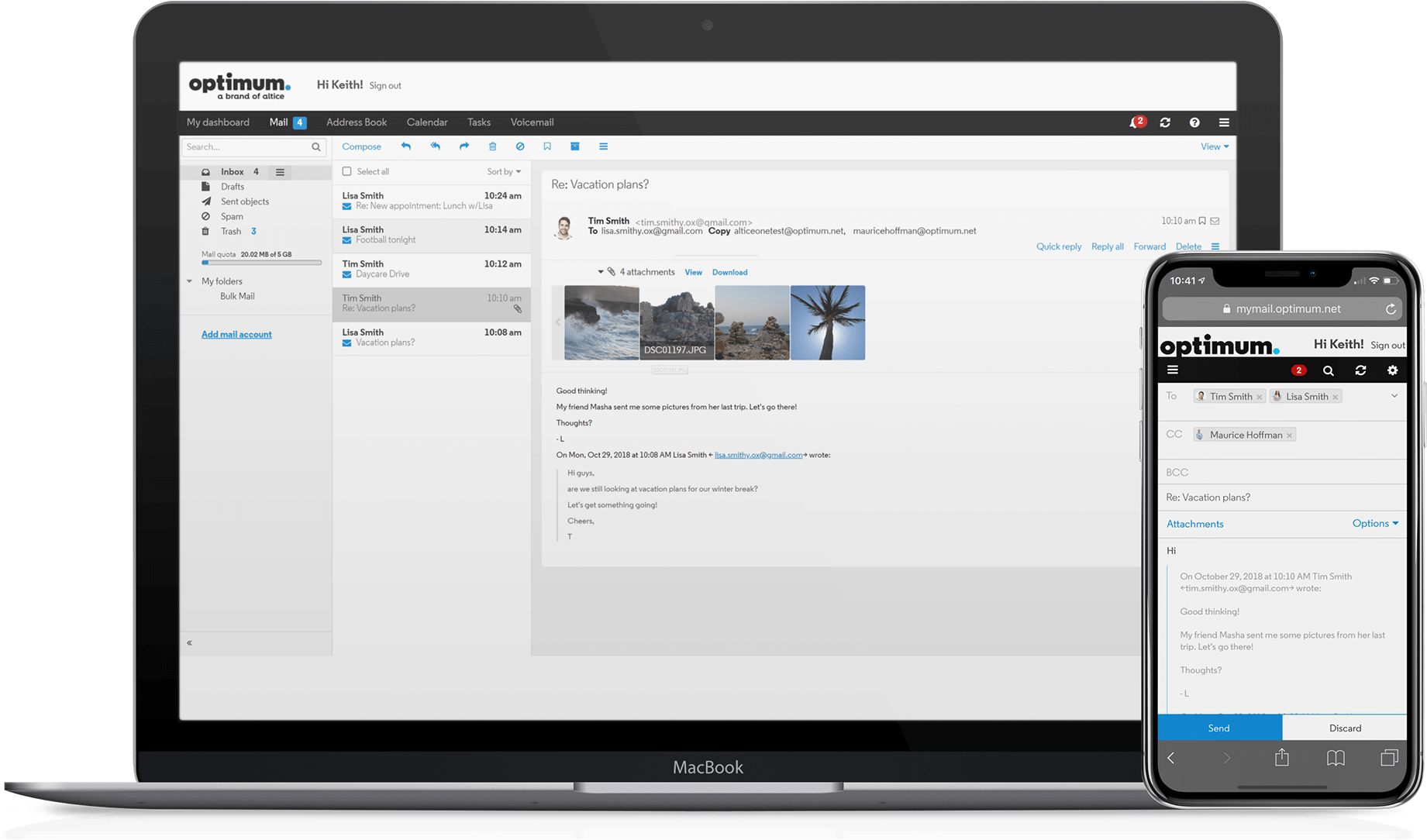Click the Compose link
Image resolution: width=1427 pixels, height=840 pixels.
point(361,146)
